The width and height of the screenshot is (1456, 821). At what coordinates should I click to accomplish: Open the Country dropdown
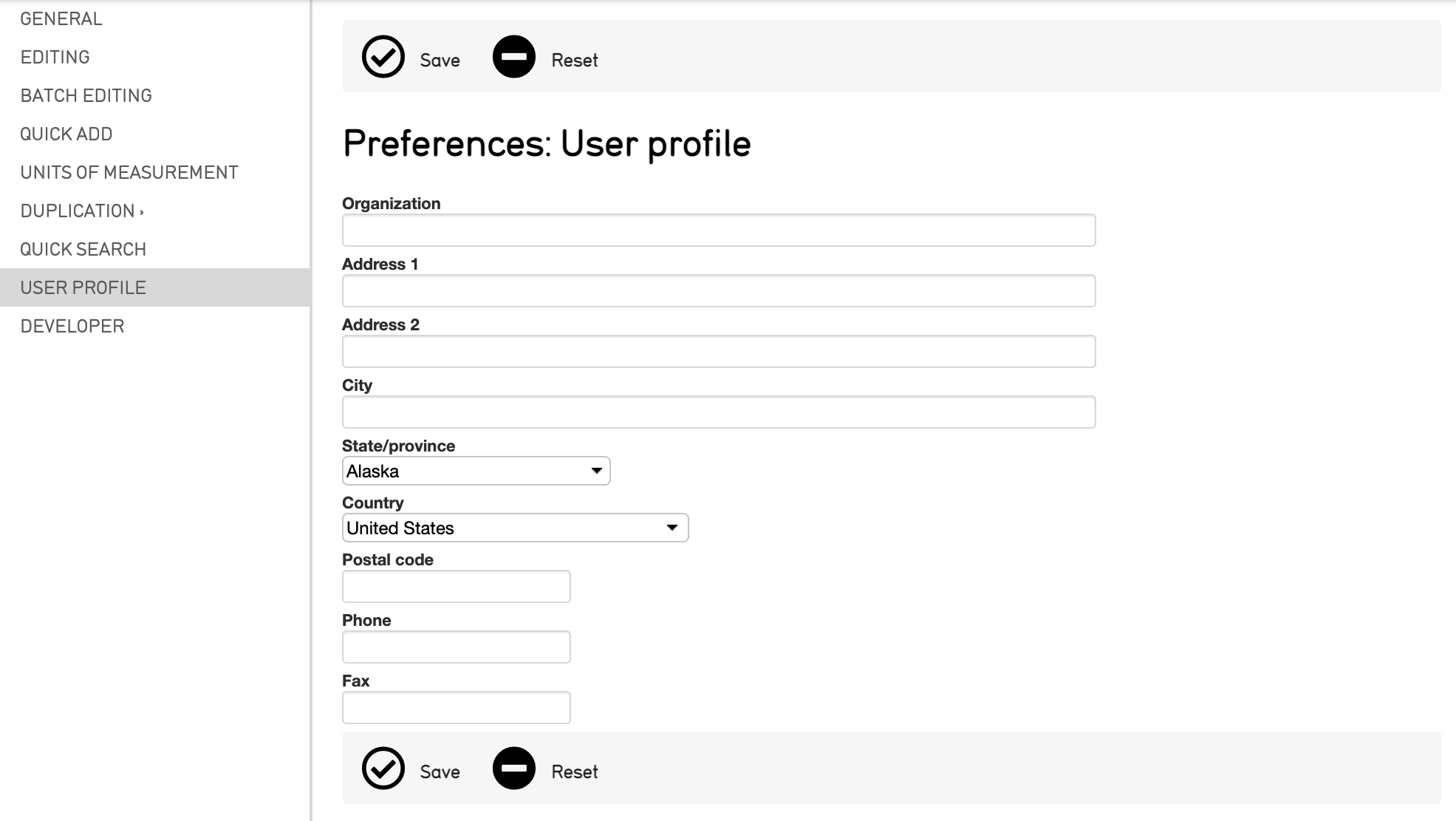click(x=514, y=527)
